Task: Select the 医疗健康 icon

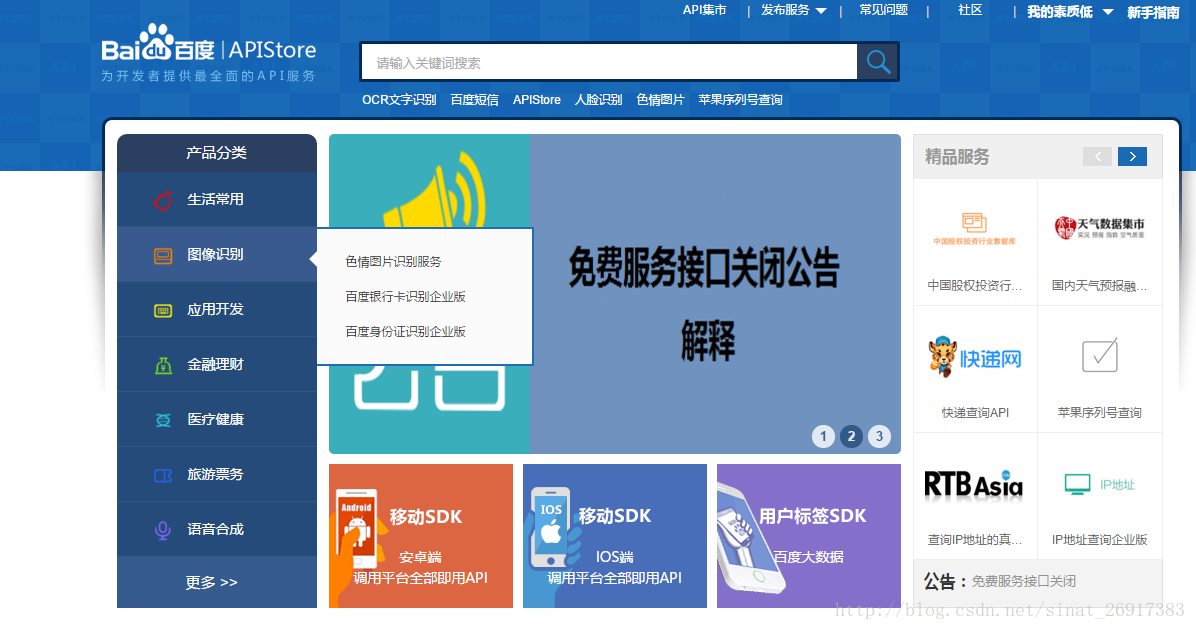Action: click(163, 420)
